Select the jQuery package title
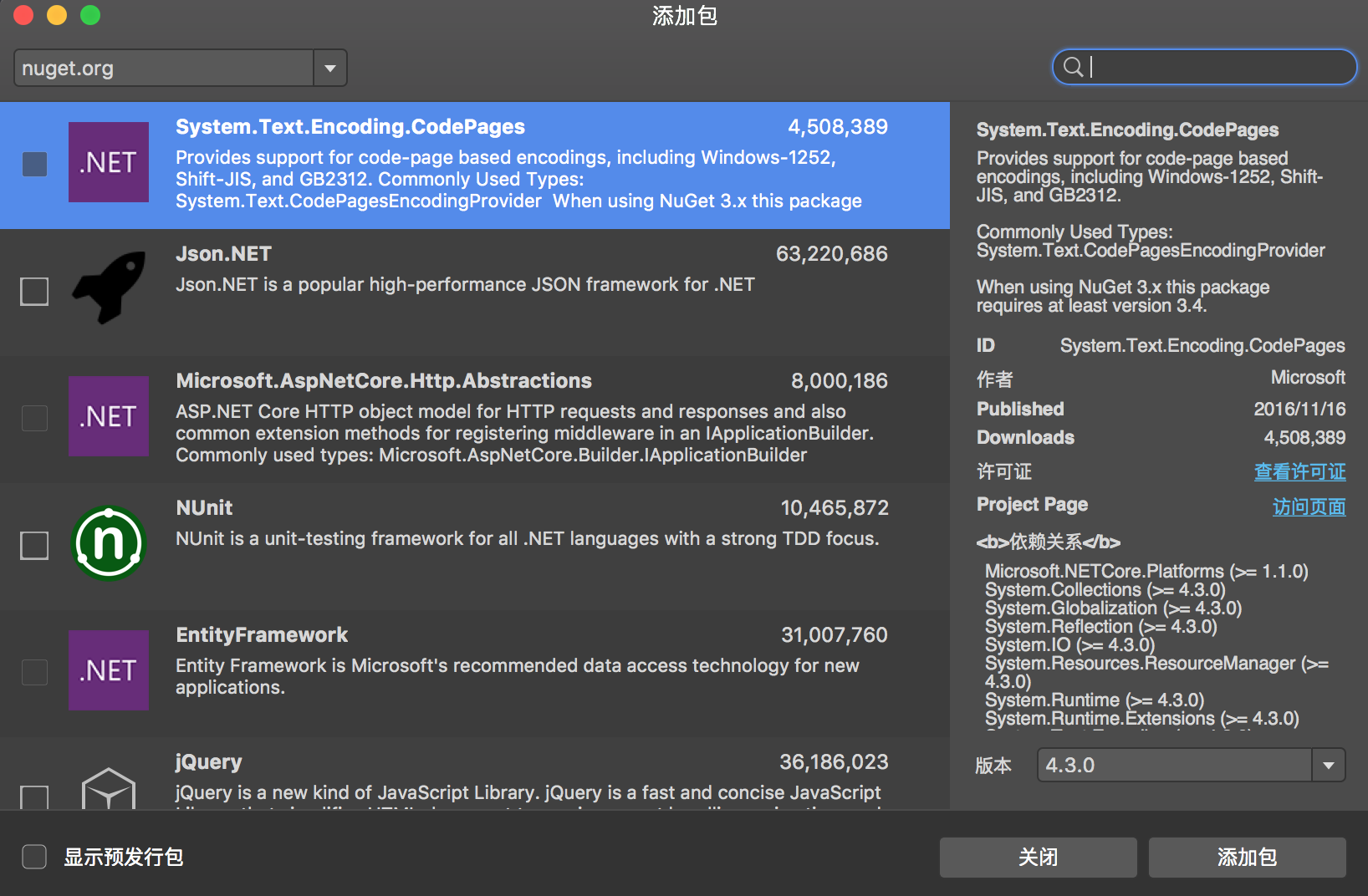 tap(208, 762)
